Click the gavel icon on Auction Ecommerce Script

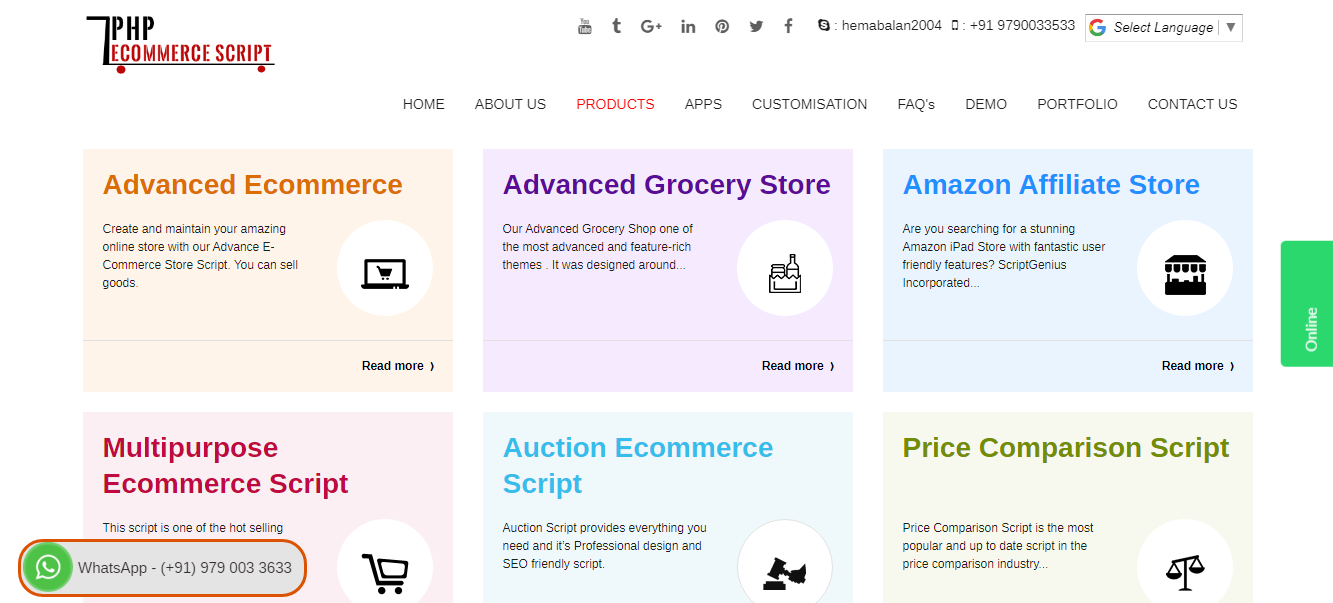pos(785,575)
